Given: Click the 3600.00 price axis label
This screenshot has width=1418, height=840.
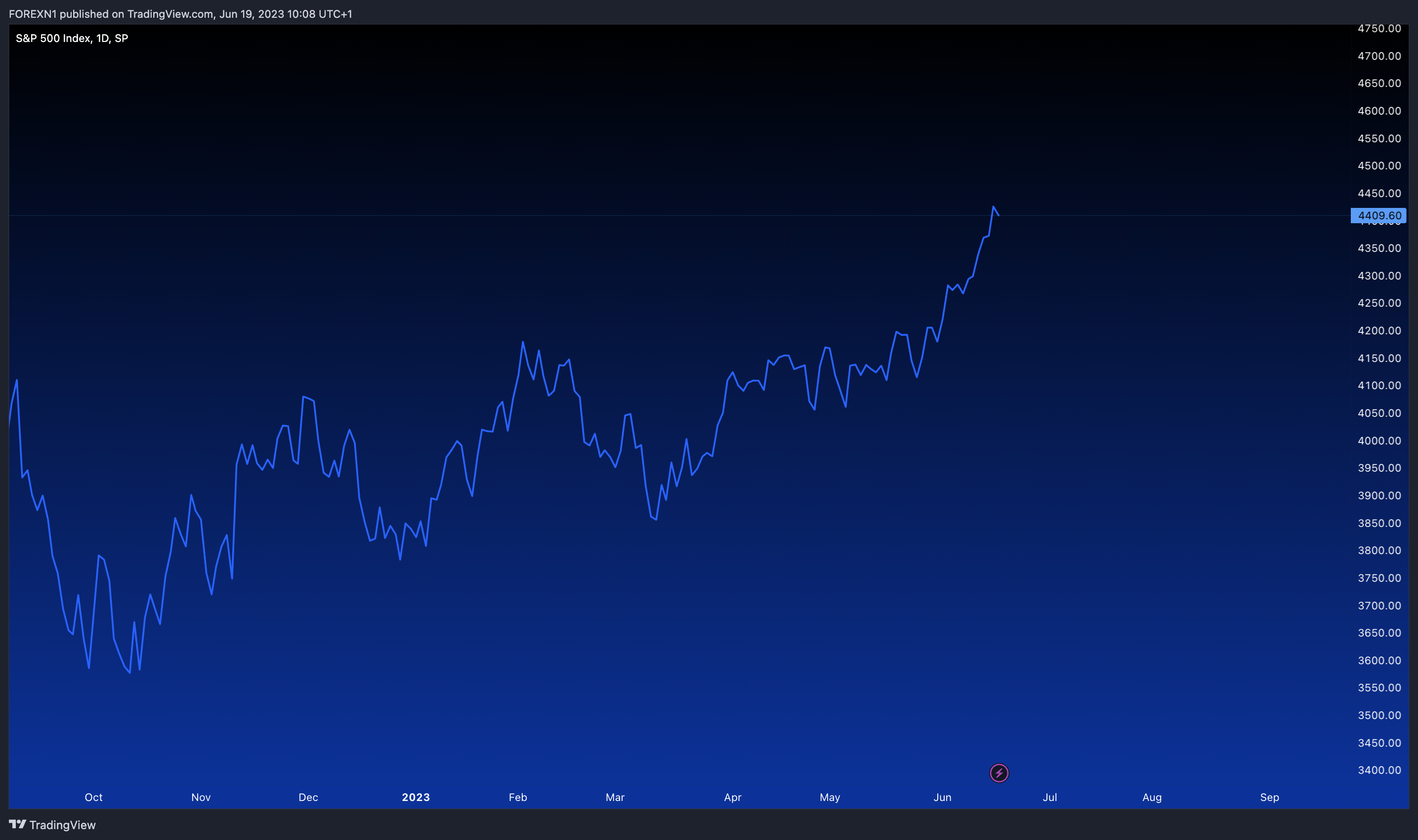Looking at the screenshot, I should (1379, 661).
